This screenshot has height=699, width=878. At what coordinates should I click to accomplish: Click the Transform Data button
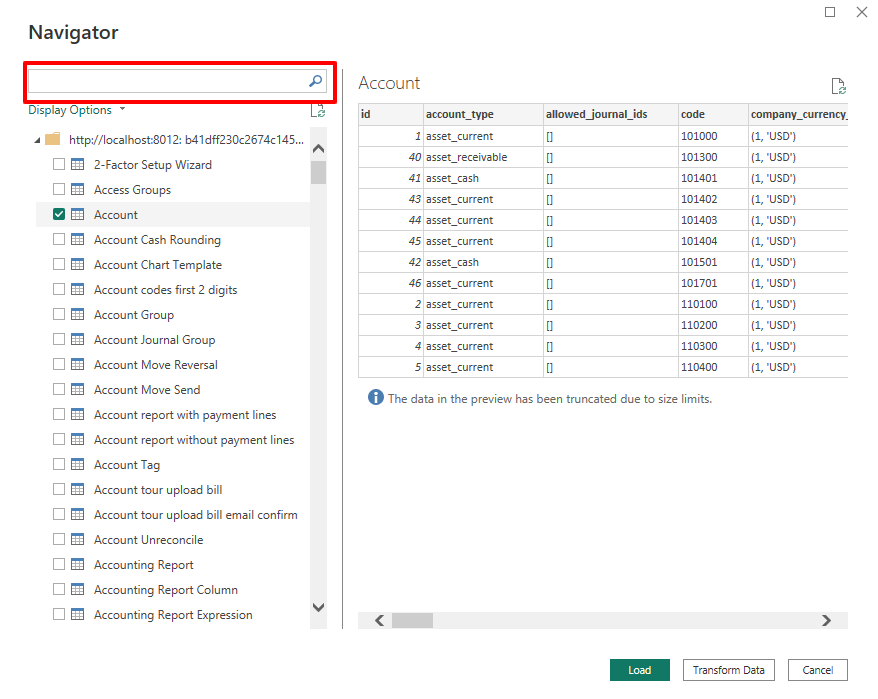tap(728, 670)
